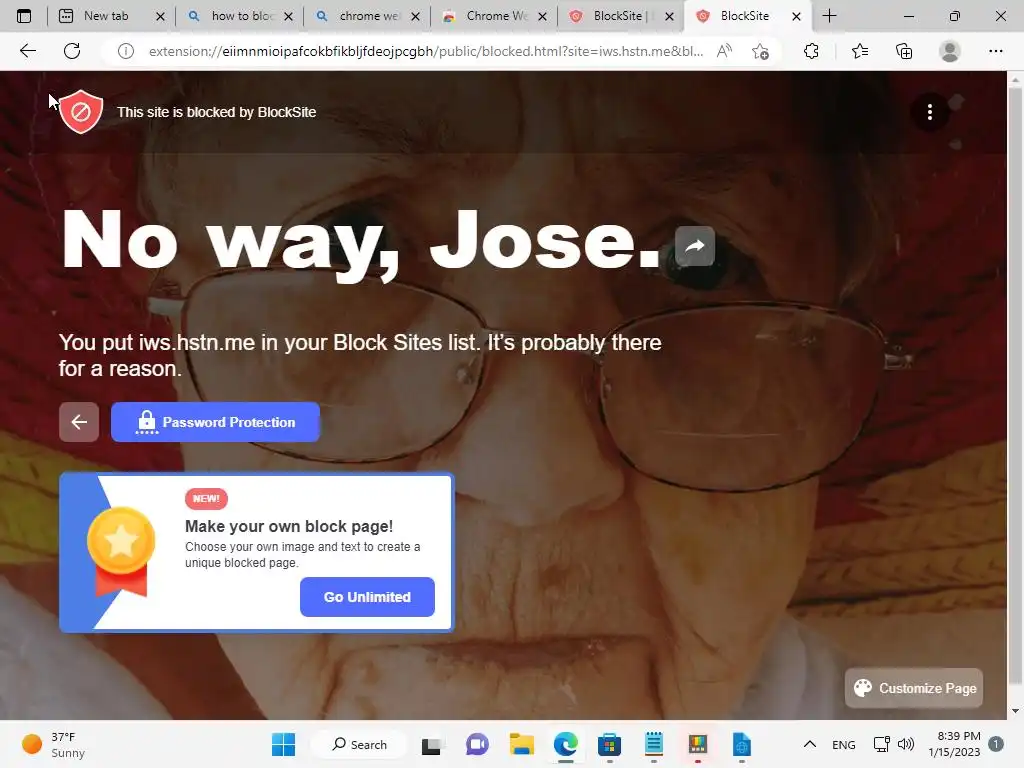Add this page to favorites star
This screenshot has width=1024, height=768.
point(760,51)
